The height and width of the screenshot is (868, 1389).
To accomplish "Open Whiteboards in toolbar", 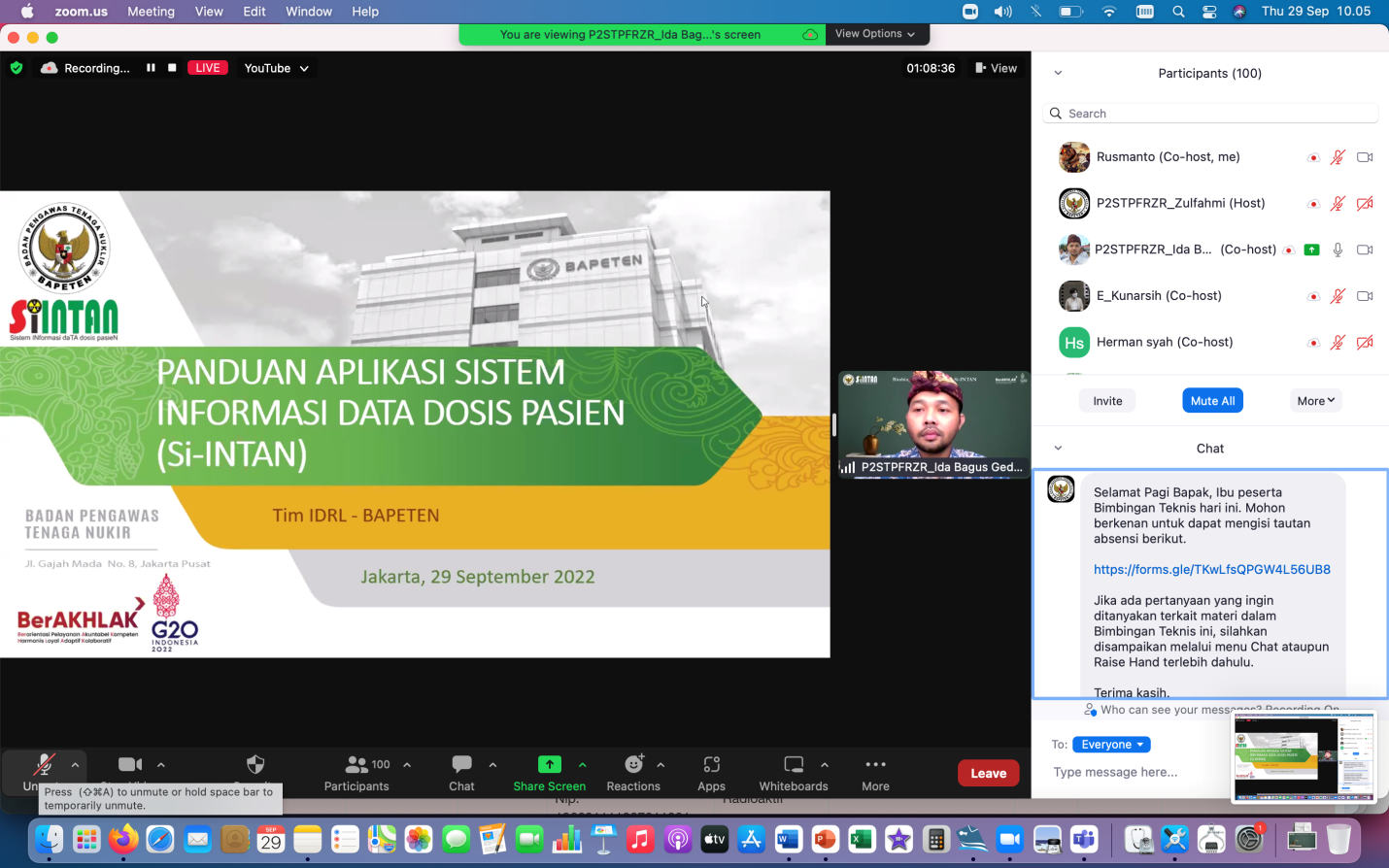I will [x=794, y=773].
